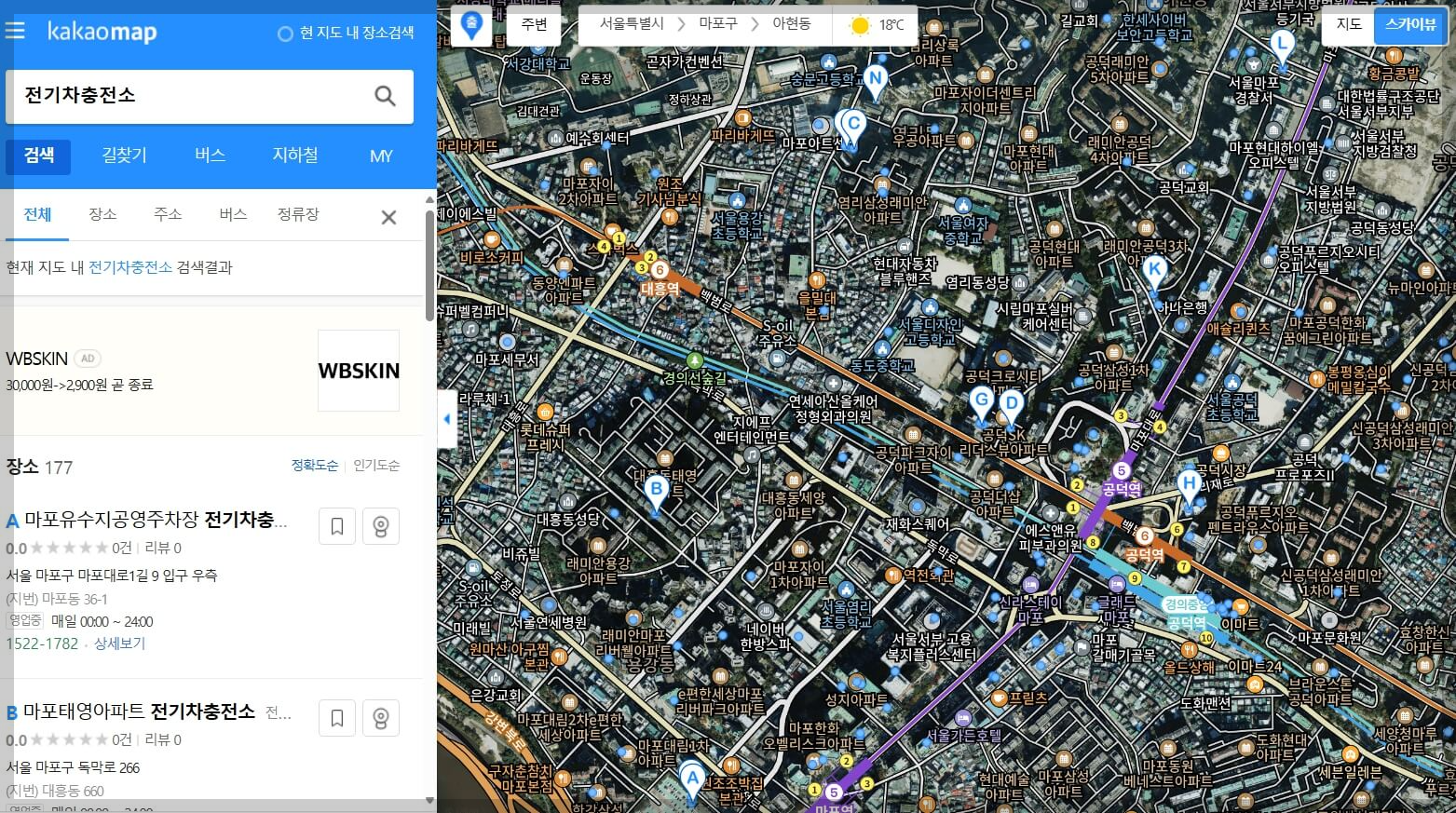The width and height of the screenshot is (1456, 813).
Task: Click map marker C near 마포아트센터
Action: coord(853,129)
